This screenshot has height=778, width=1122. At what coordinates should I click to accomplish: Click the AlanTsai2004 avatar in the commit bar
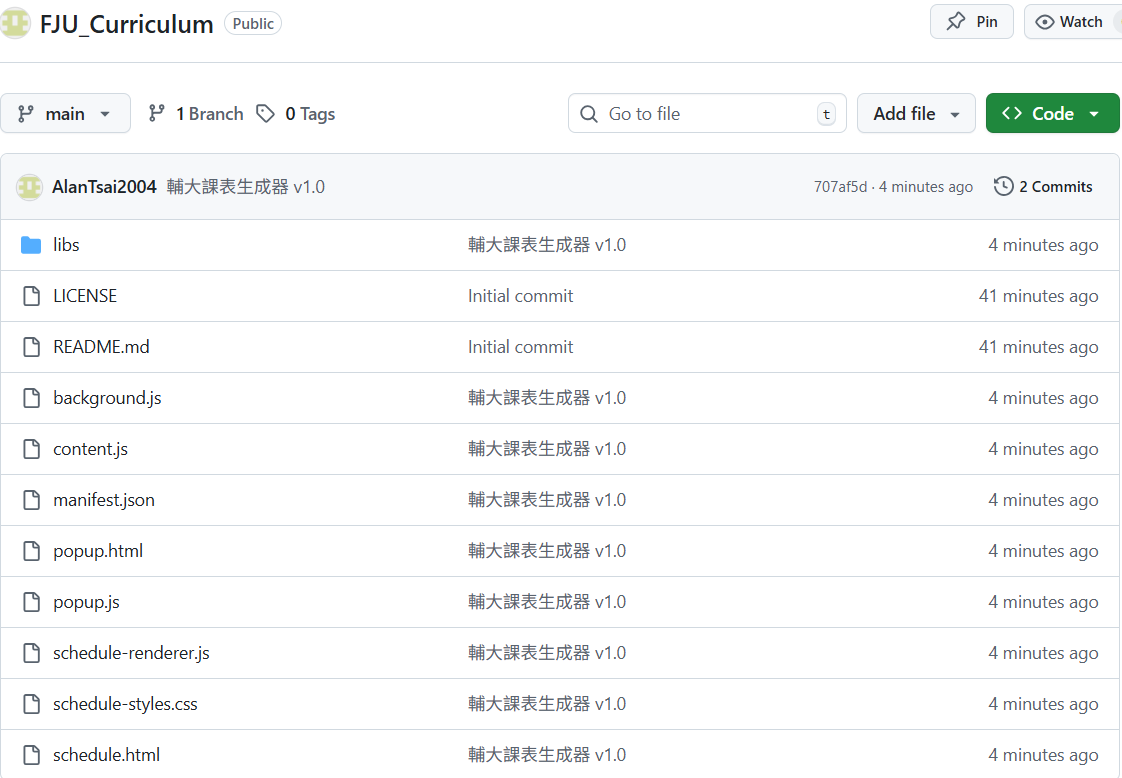coord(29,187)
